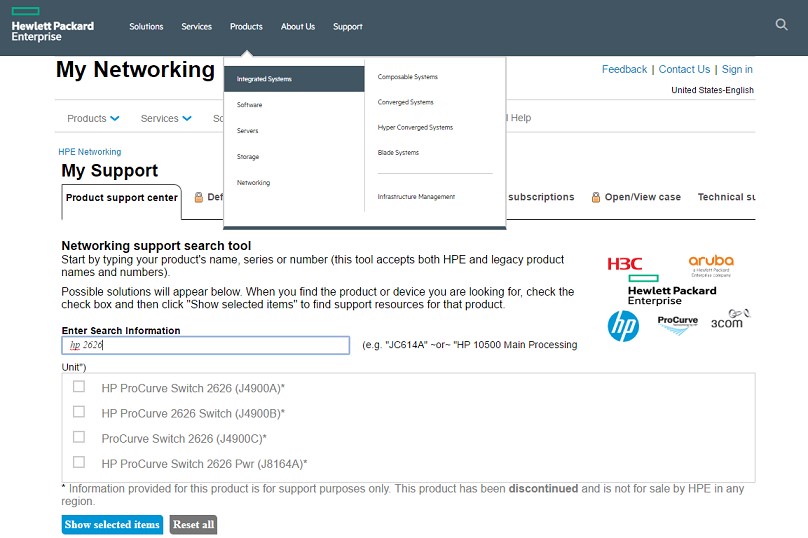Click the Help link in sub navigation
The height and width of the screenshot is (538, 808).
coord(521,118)
